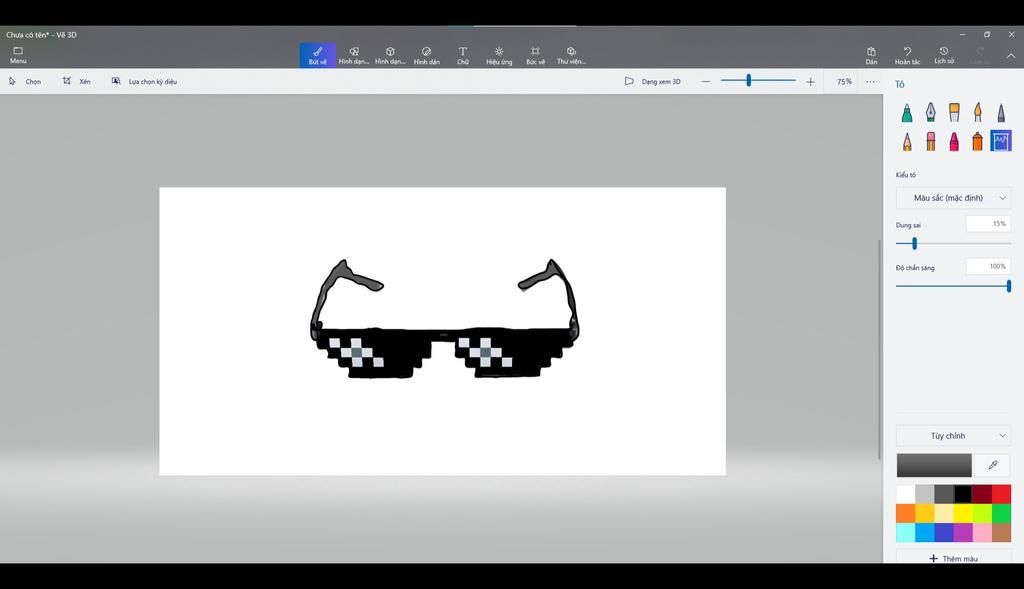The image size is (1024, 589).
Task: Select the orange Spray can tool
Action: coord(978,141)
